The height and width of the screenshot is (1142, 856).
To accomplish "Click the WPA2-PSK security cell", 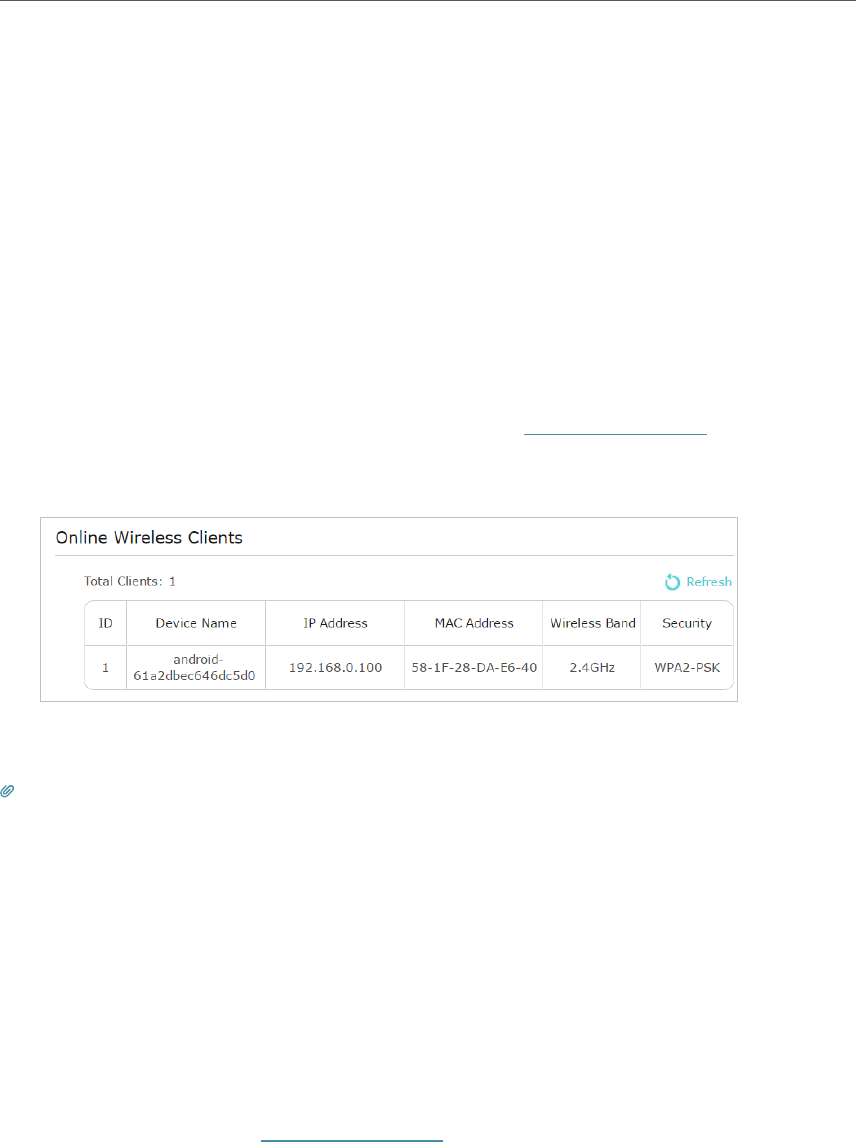I will (687, 668).
